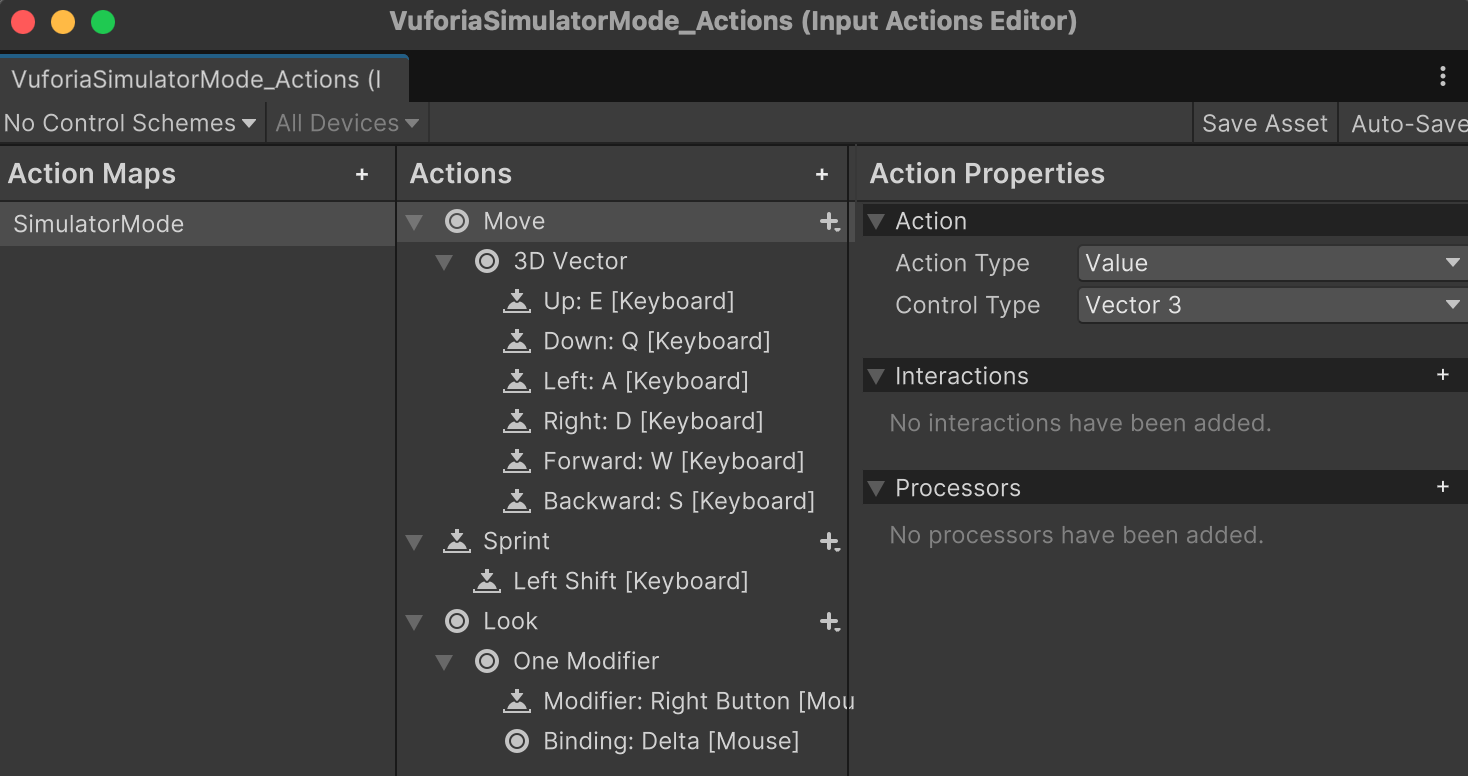The image size is (1468, 776).
Task: Select Binding: Delta [Mouse] row
Action: (x=622, y=741)
